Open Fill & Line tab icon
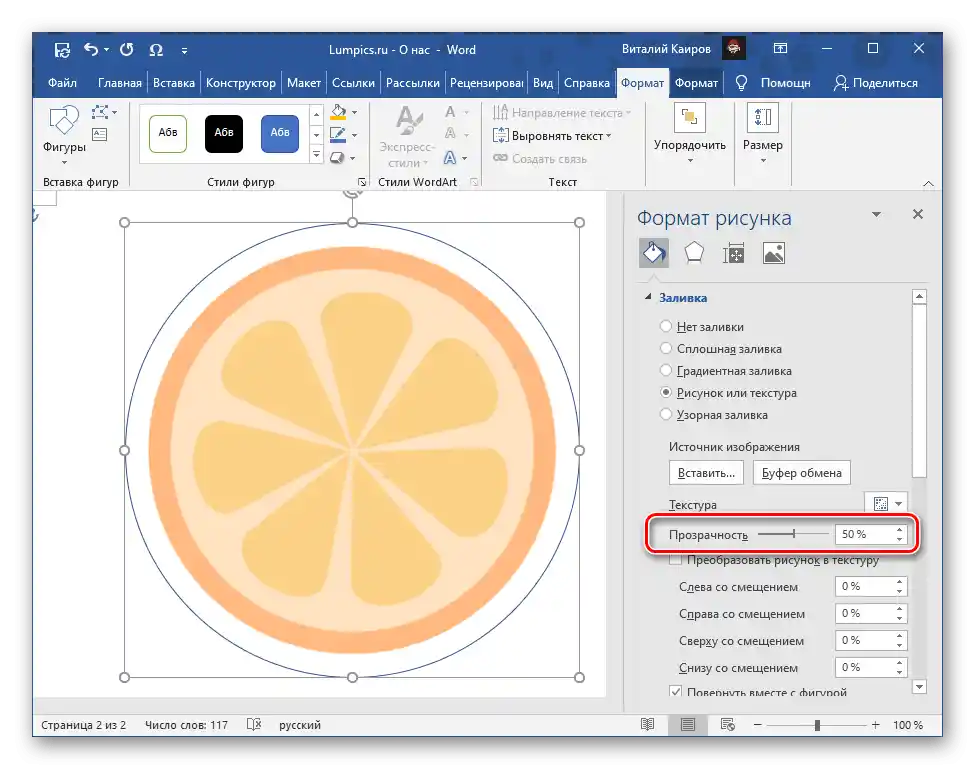Image resolution: width=975 pixels, height=769 pixels. [653, 253]
